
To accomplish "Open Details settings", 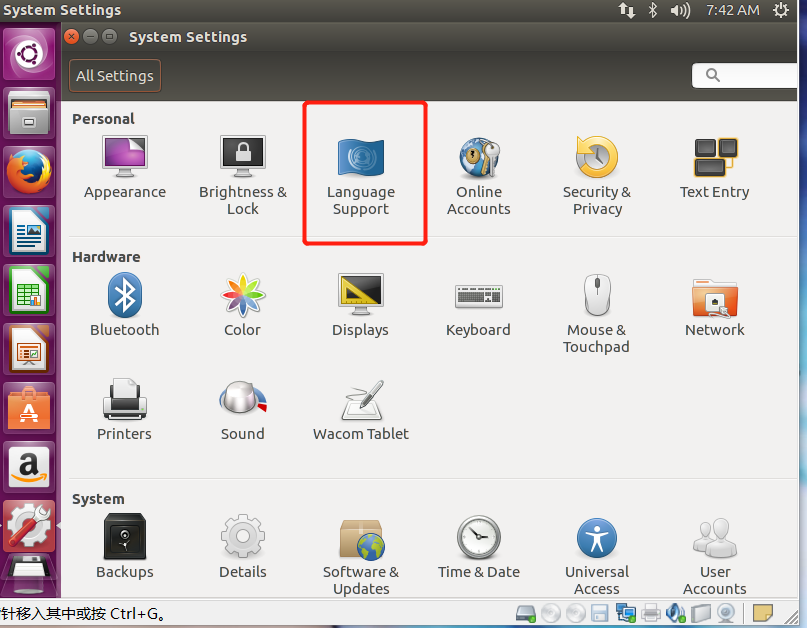I will [x=242, y=547].
